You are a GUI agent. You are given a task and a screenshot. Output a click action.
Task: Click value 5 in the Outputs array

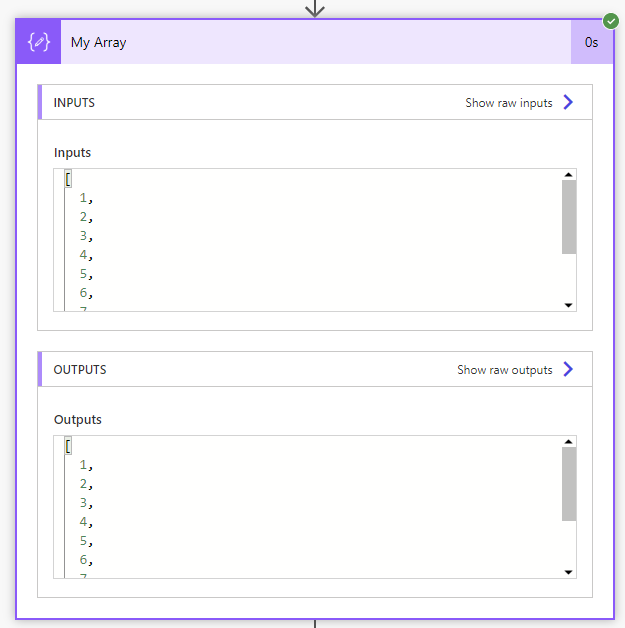tap(83, 541)
